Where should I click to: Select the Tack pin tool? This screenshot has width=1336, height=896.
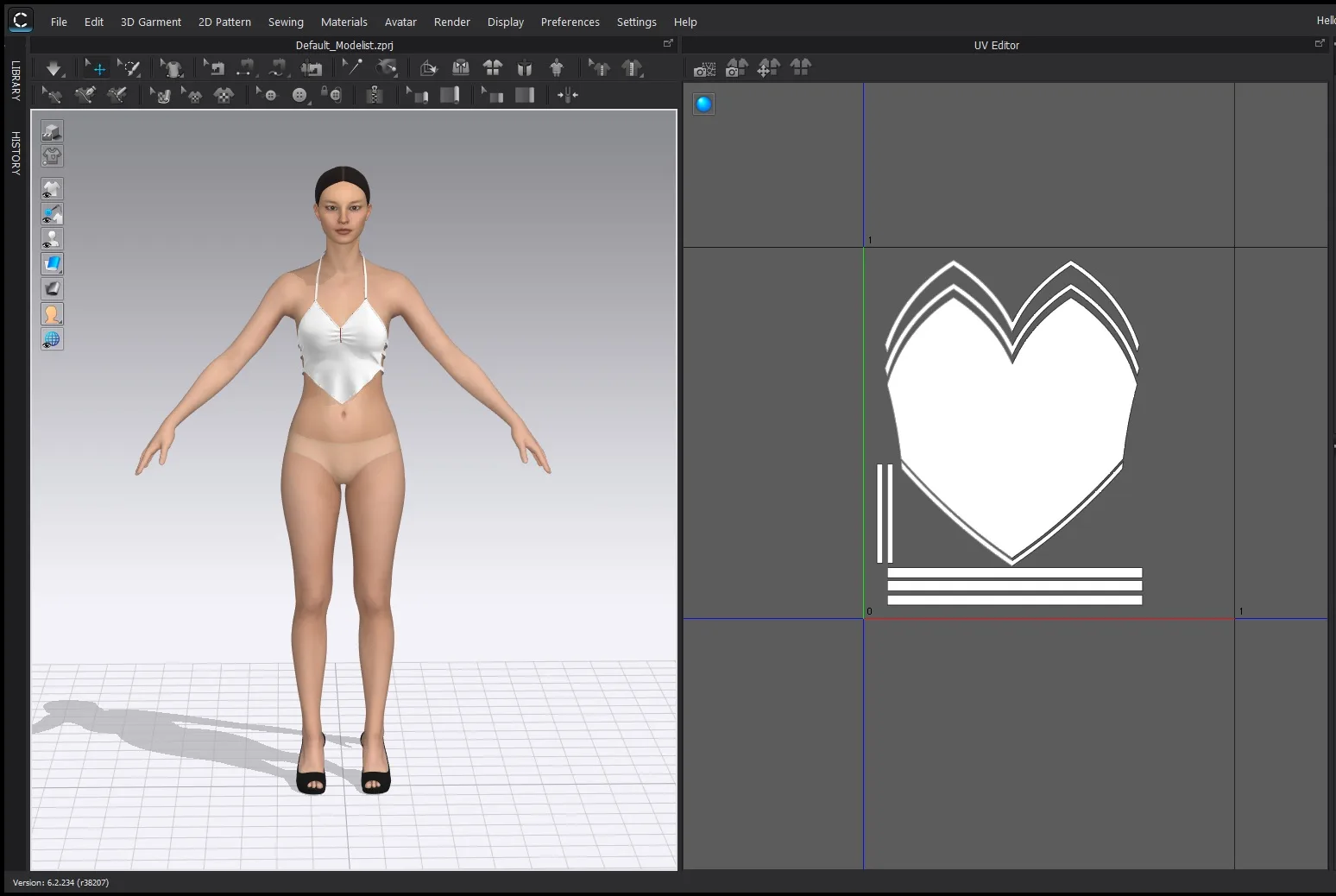(x=352, y=68)
